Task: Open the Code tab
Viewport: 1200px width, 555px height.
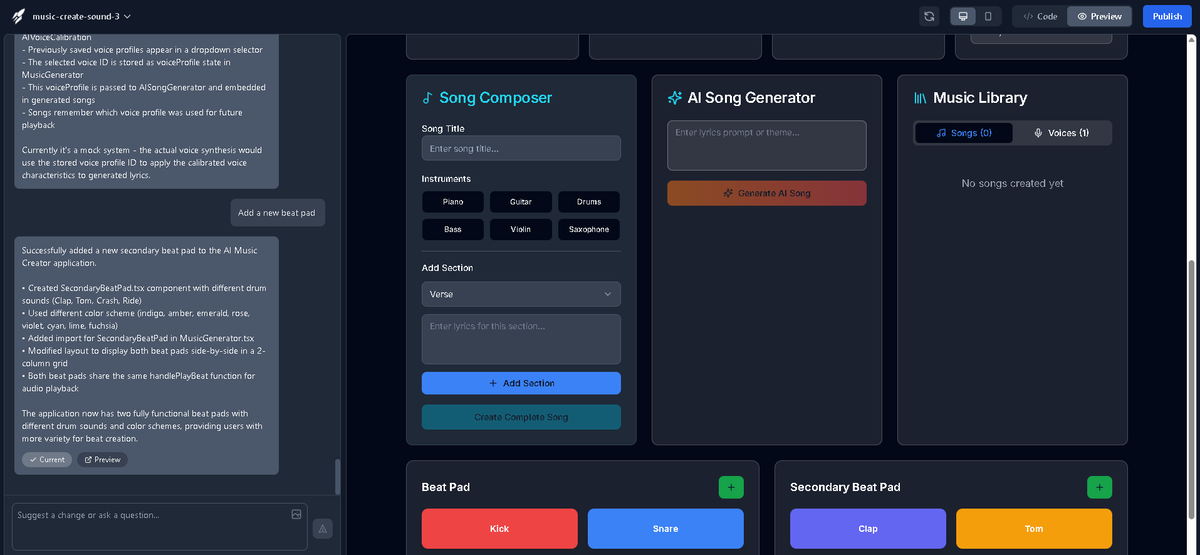Action: [1040, 16]
